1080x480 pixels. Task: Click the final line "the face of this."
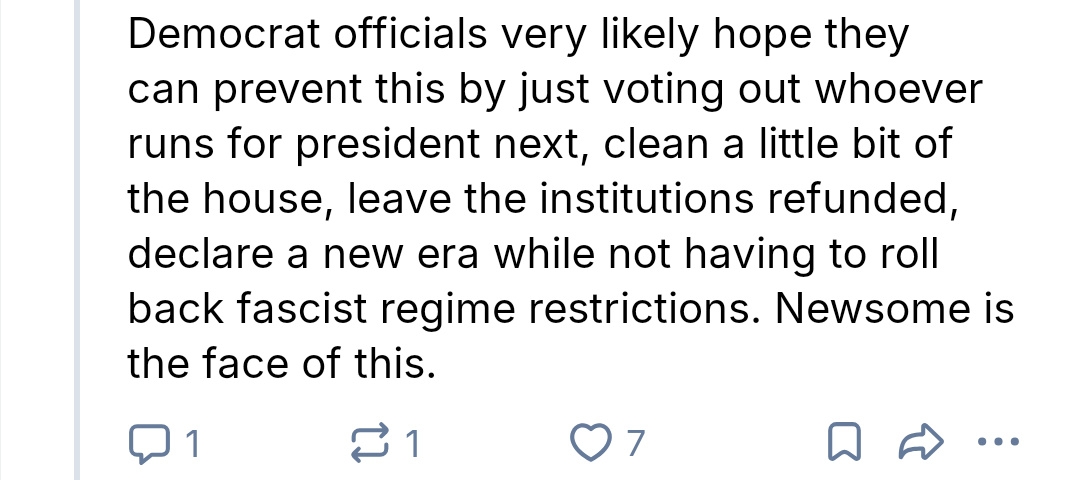click(282, 363)
